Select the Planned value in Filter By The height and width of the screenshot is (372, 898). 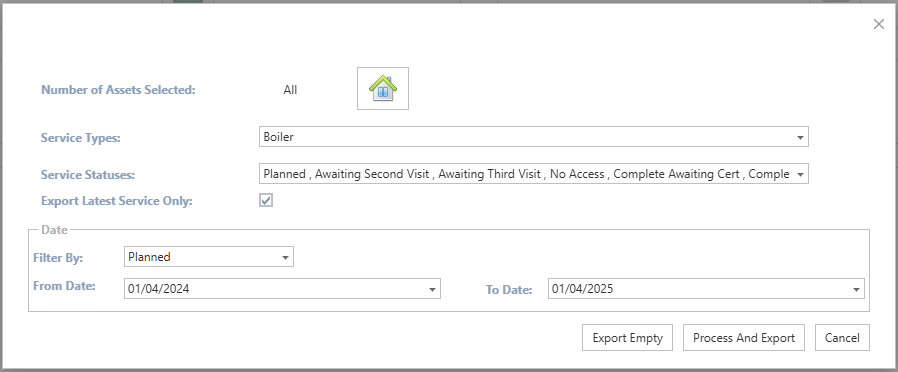(149, 257)
